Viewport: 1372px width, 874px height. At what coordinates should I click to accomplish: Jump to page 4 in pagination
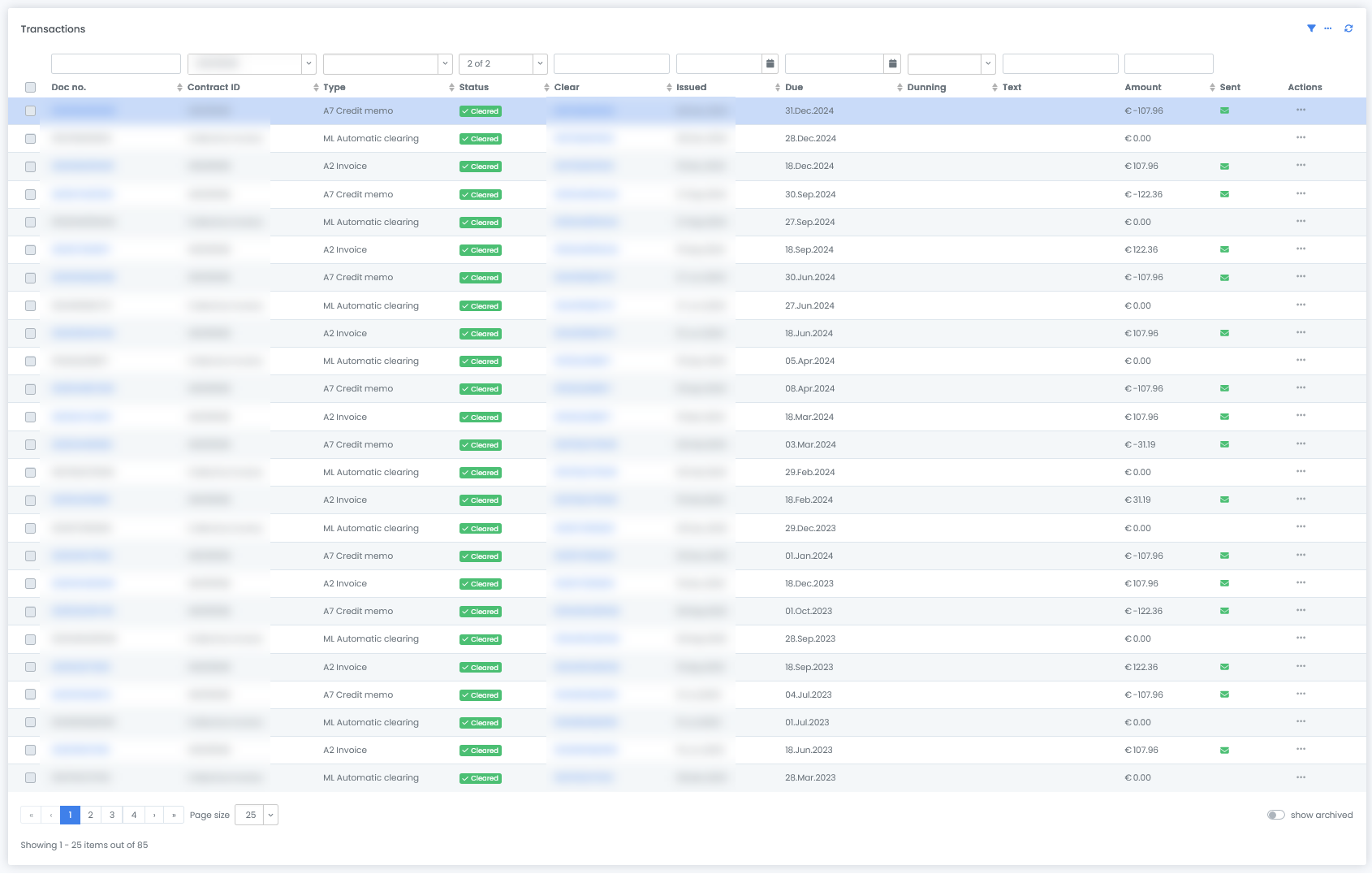tap(134, 815)
